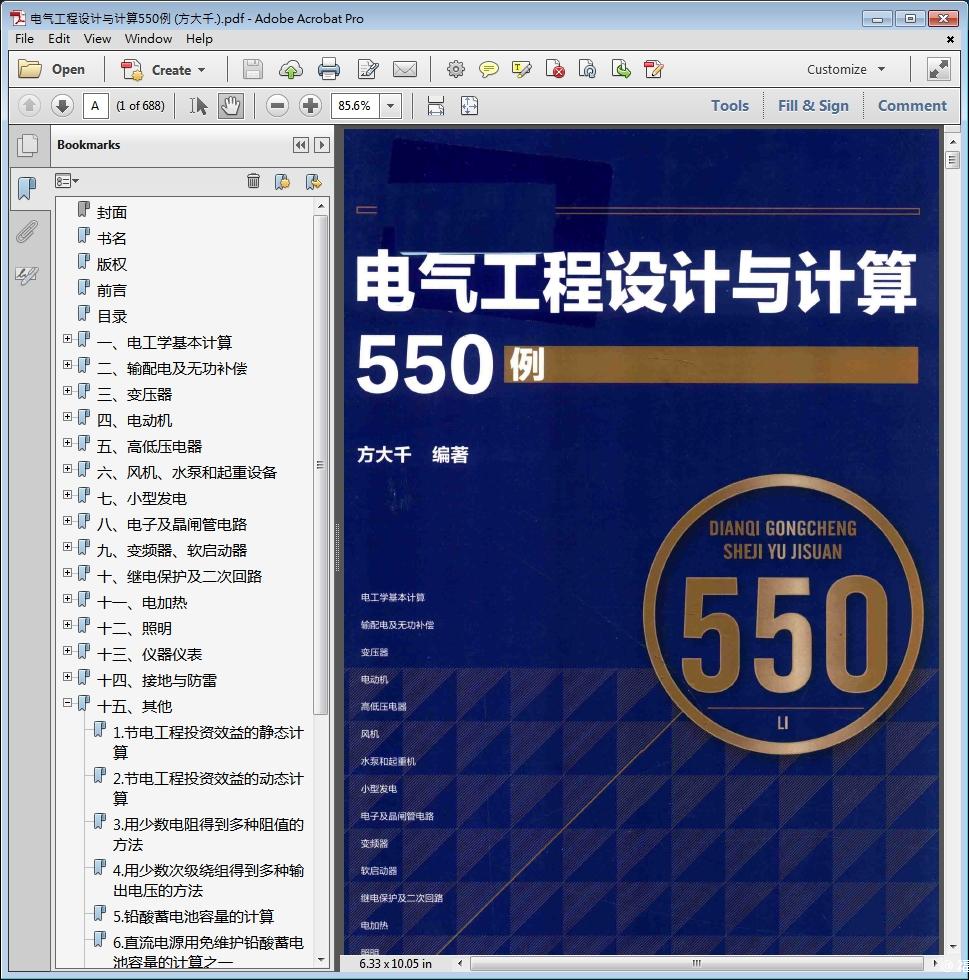Click the new bookmark icon
969x980 pixels.
tap(283, 181)
